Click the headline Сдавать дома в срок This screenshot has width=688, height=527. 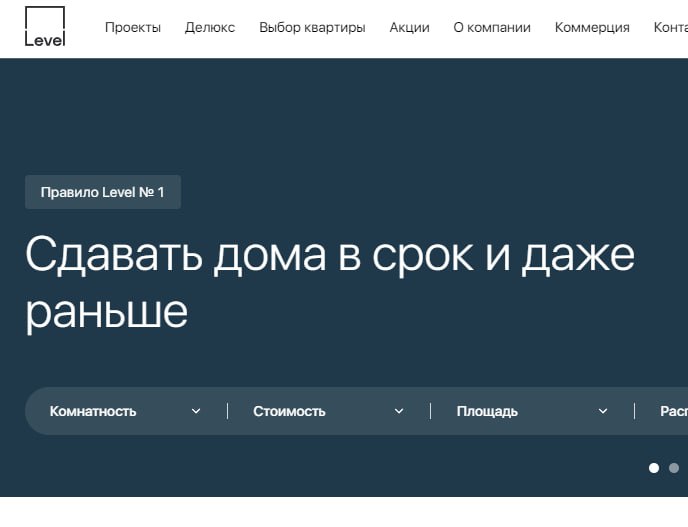[x=249, y=255]
